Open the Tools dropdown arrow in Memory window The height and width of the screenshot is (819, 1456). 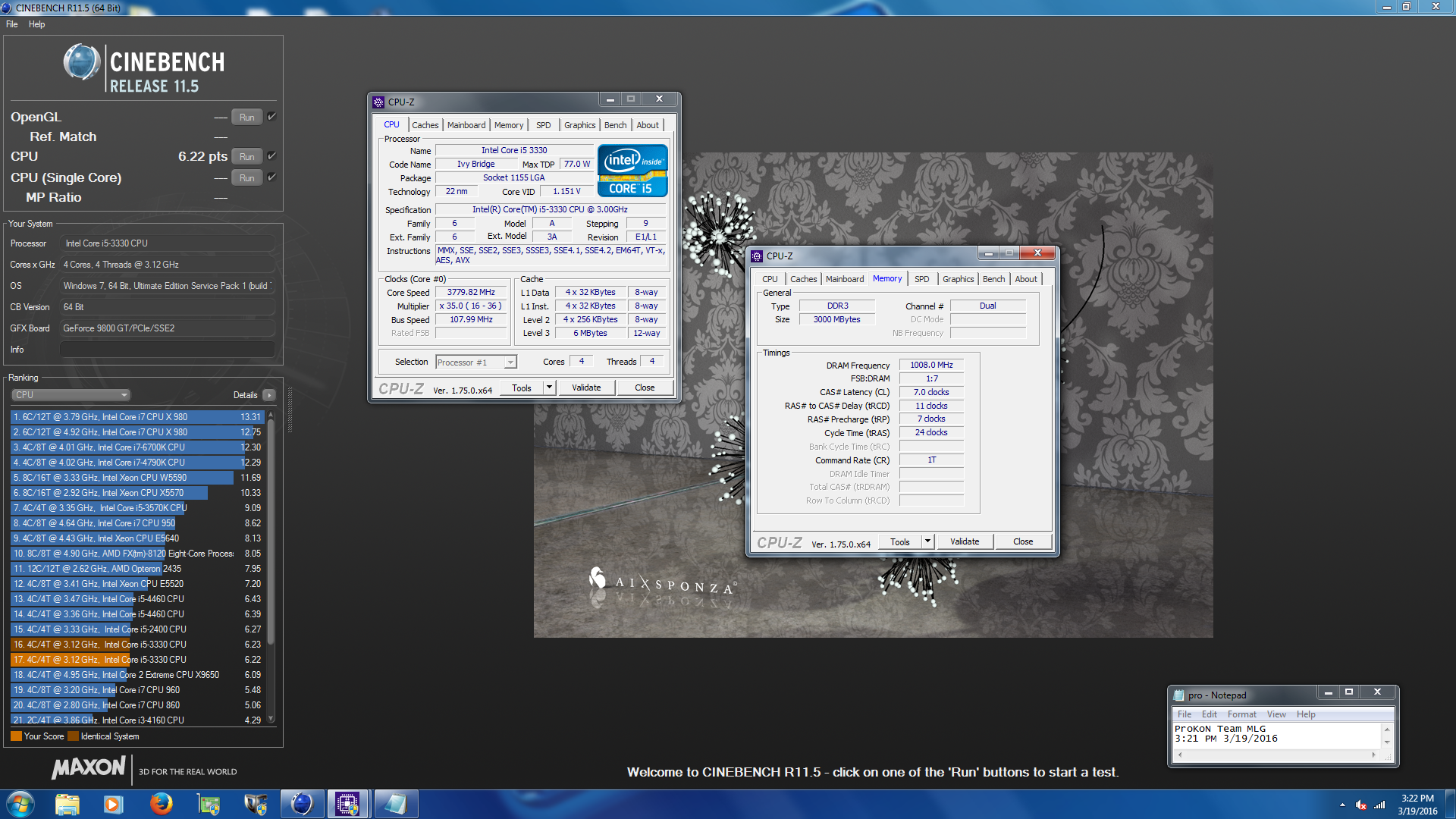927,541
